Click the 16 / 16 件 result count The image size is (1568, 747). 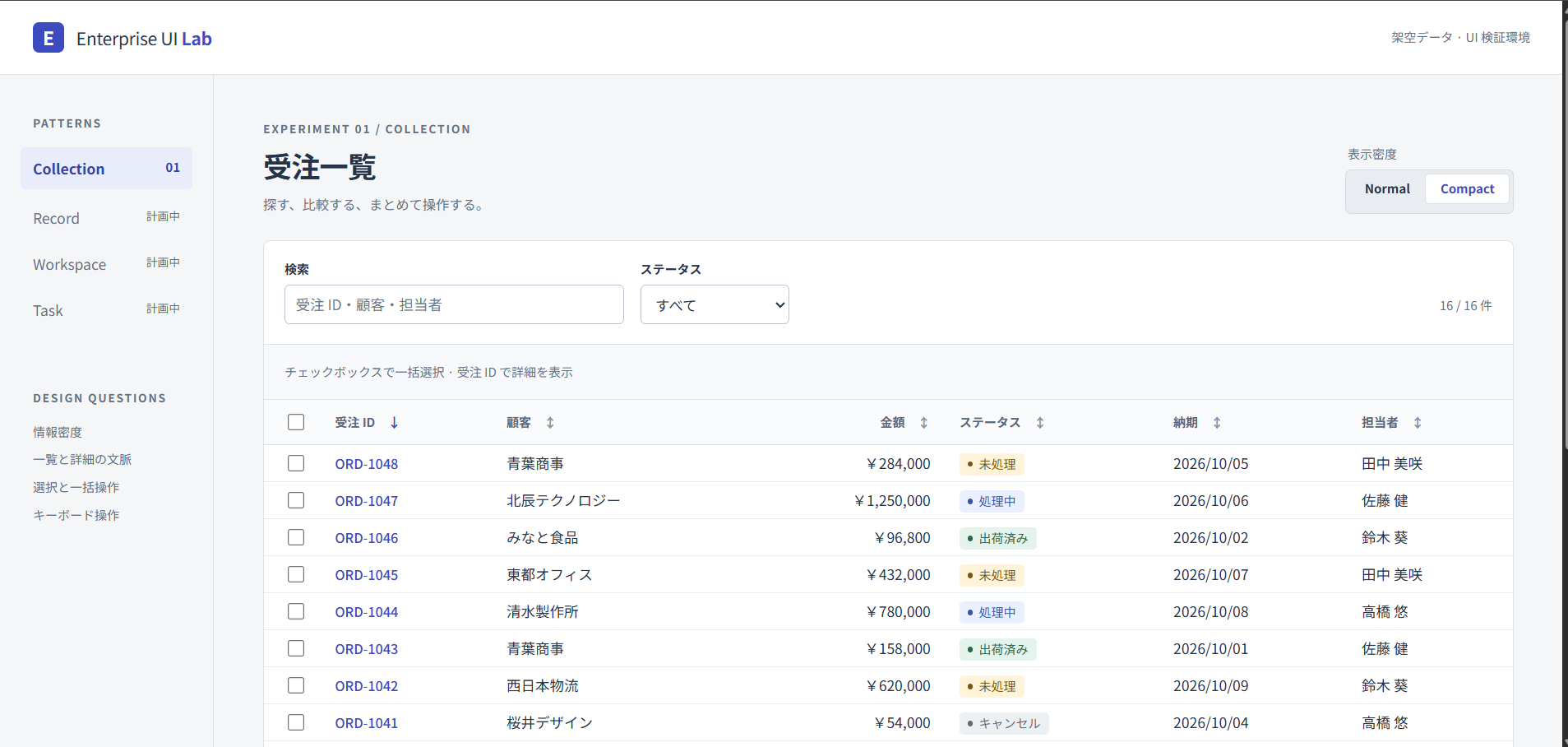(x=1465, y=305)
